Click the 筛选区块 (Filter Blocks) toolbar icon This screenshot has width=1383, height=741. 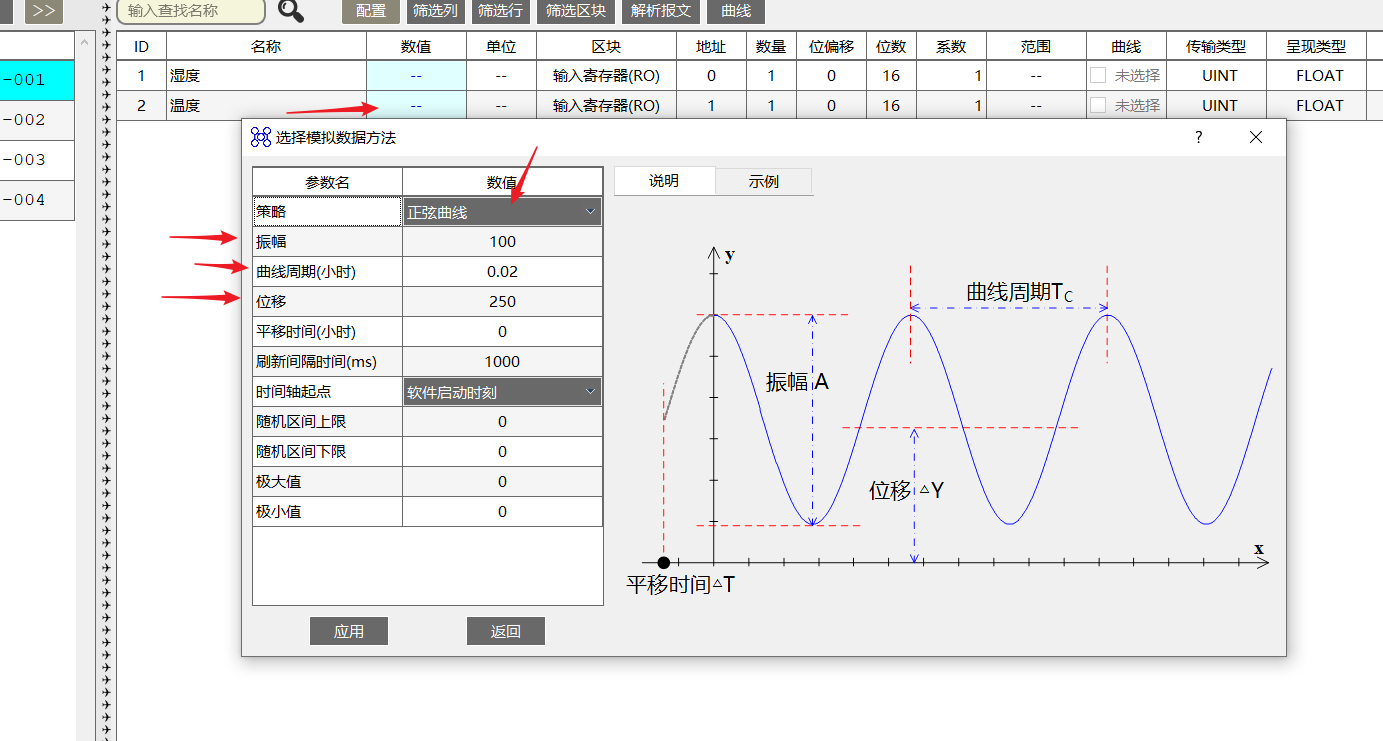(575, 11)
